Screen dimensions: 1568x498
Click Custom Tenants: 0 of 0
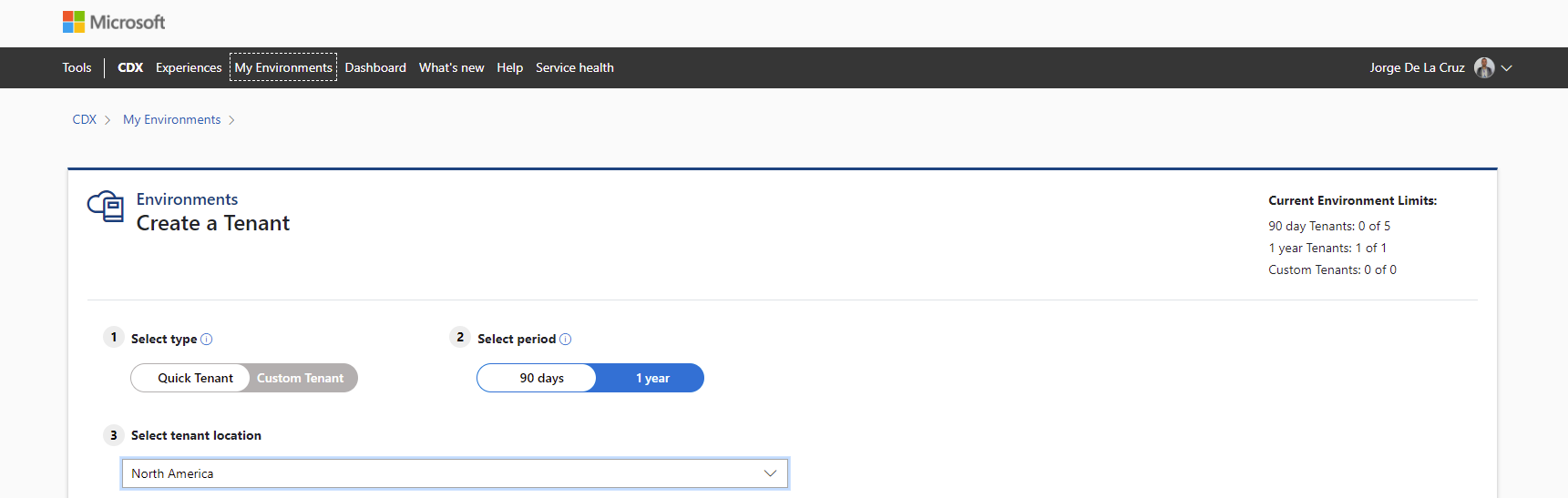tap(1332, 269)
